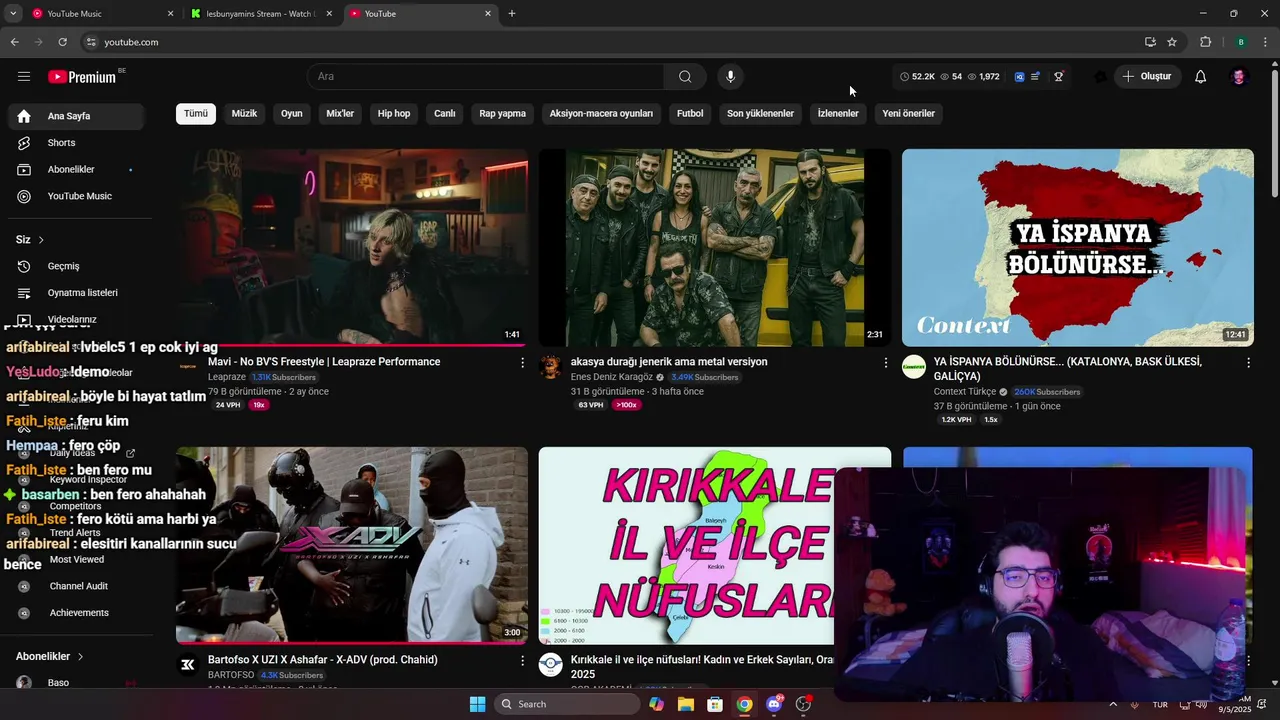
Task: Select the Müzik filter chip
Action: tap(245, 113)
